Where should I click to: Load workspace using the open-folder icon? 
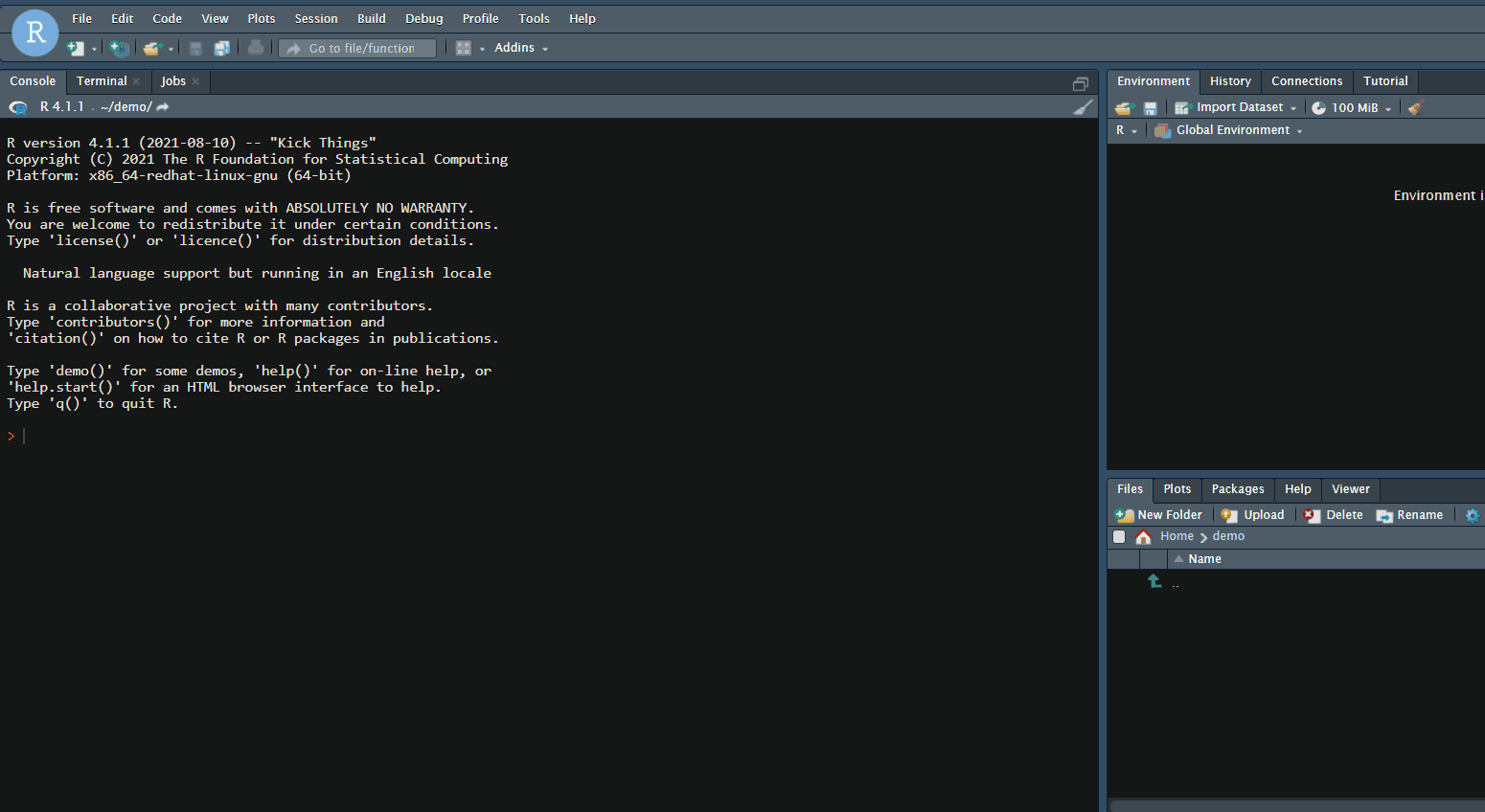(1123, 106)
